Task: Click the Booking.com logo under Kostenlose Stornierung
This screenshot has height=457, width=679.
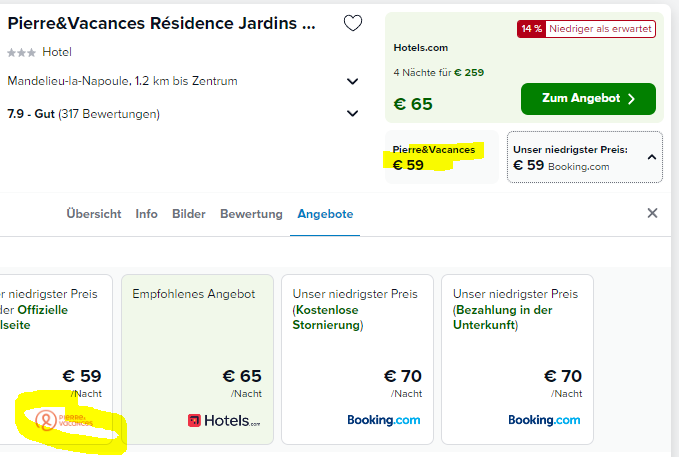Action: 384,420
